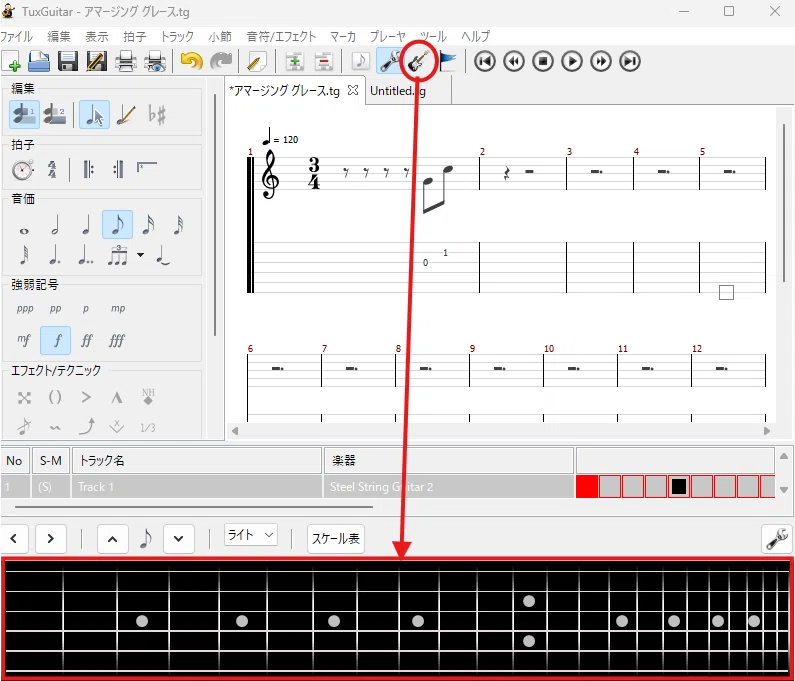The width and height of the screenshot is (795, 681).
Task: Open a file via folder icon
Action: pyautogui.click(x=39, y=61)
